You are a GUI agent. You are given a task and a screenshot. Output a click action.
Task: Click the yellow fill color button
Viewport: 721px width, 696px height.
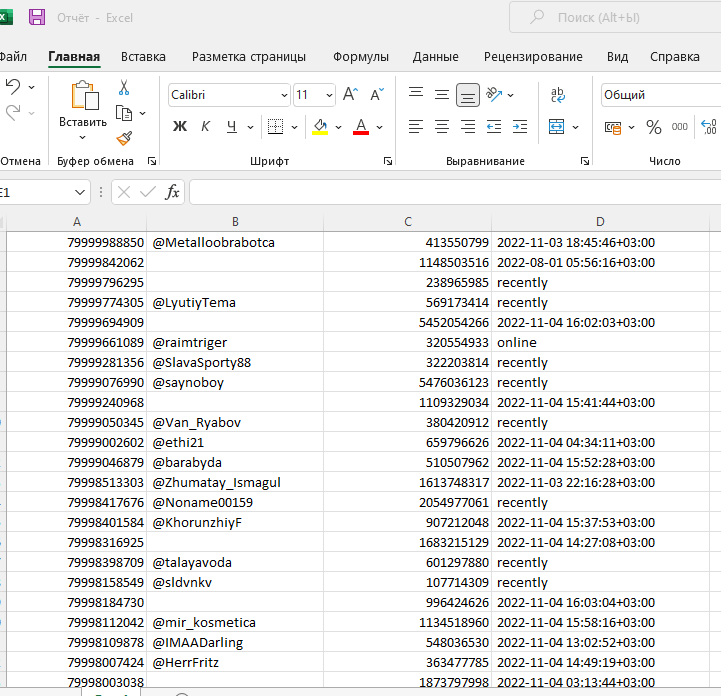(x=320, y=127)
